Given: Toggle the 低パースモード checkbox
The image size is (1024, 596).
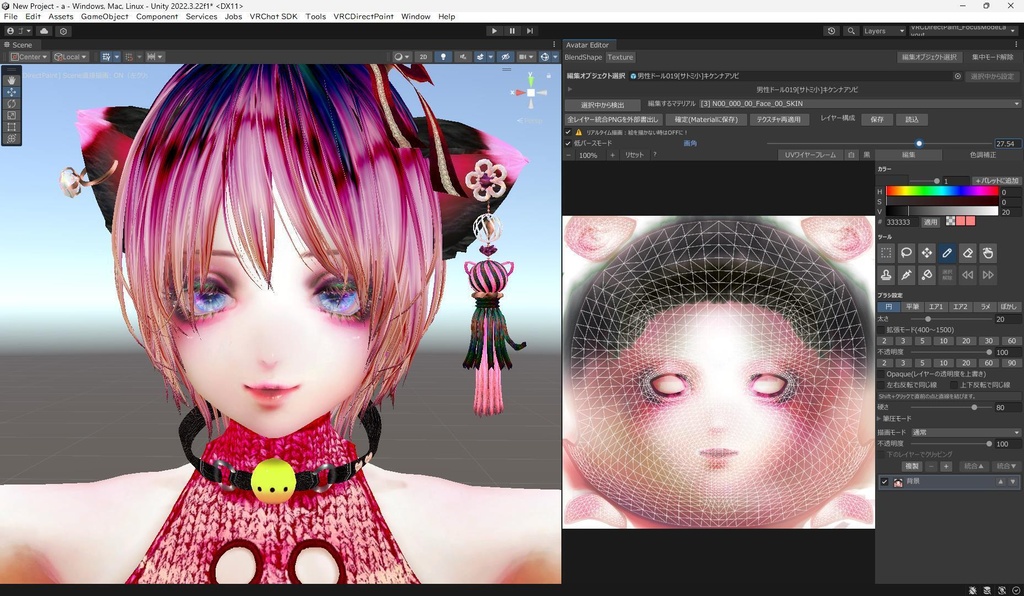Looking at the screenshot, I should [x=568, y=143].
